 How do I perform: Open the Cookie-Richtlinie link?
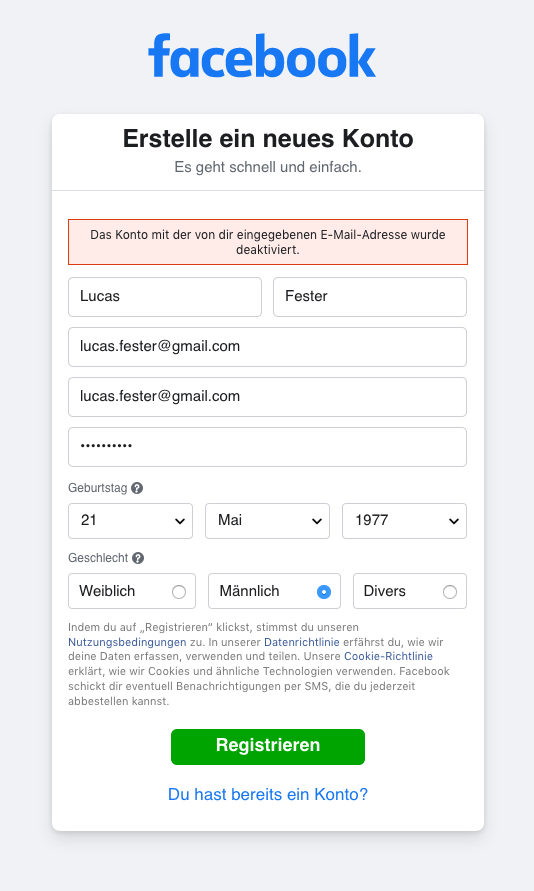(389, 656)
